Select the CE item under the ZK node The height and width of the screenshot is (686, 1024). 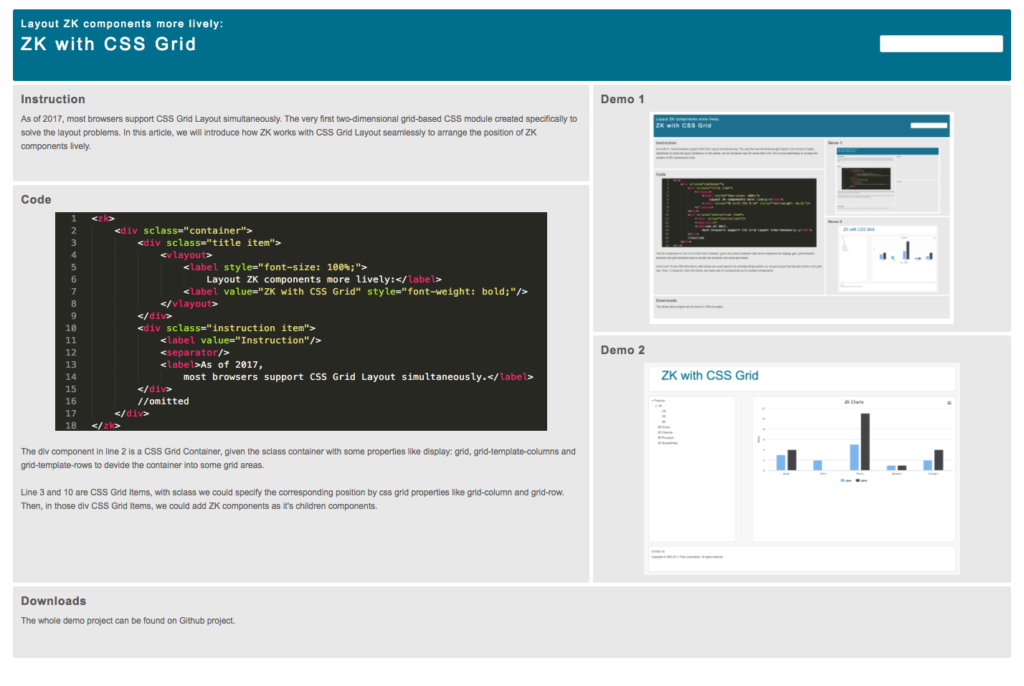pos(664,411)
